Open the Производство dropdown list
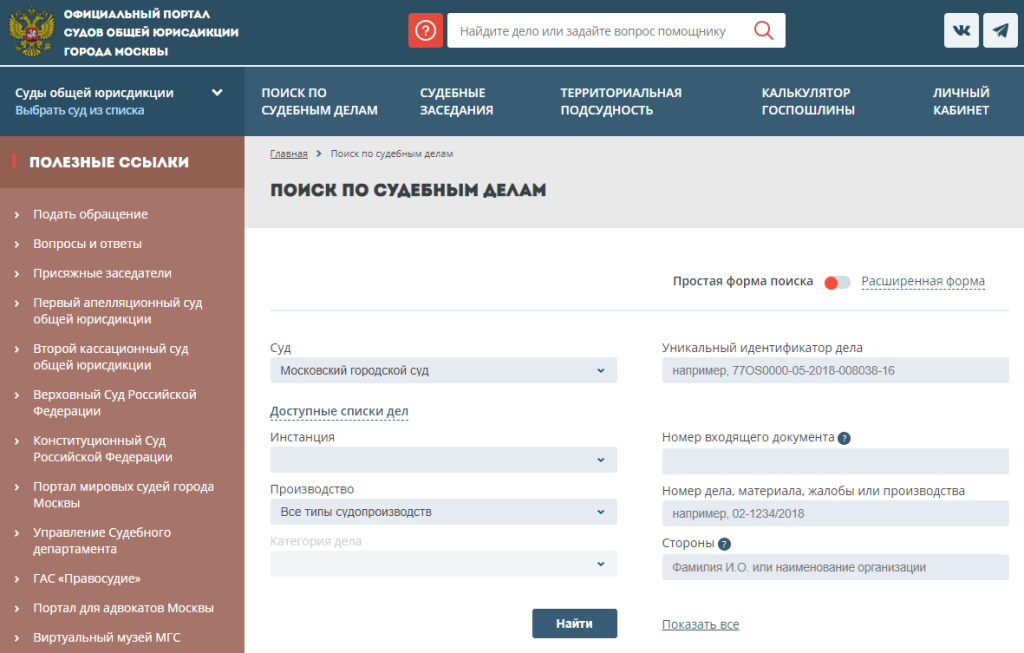 [443, 512]
